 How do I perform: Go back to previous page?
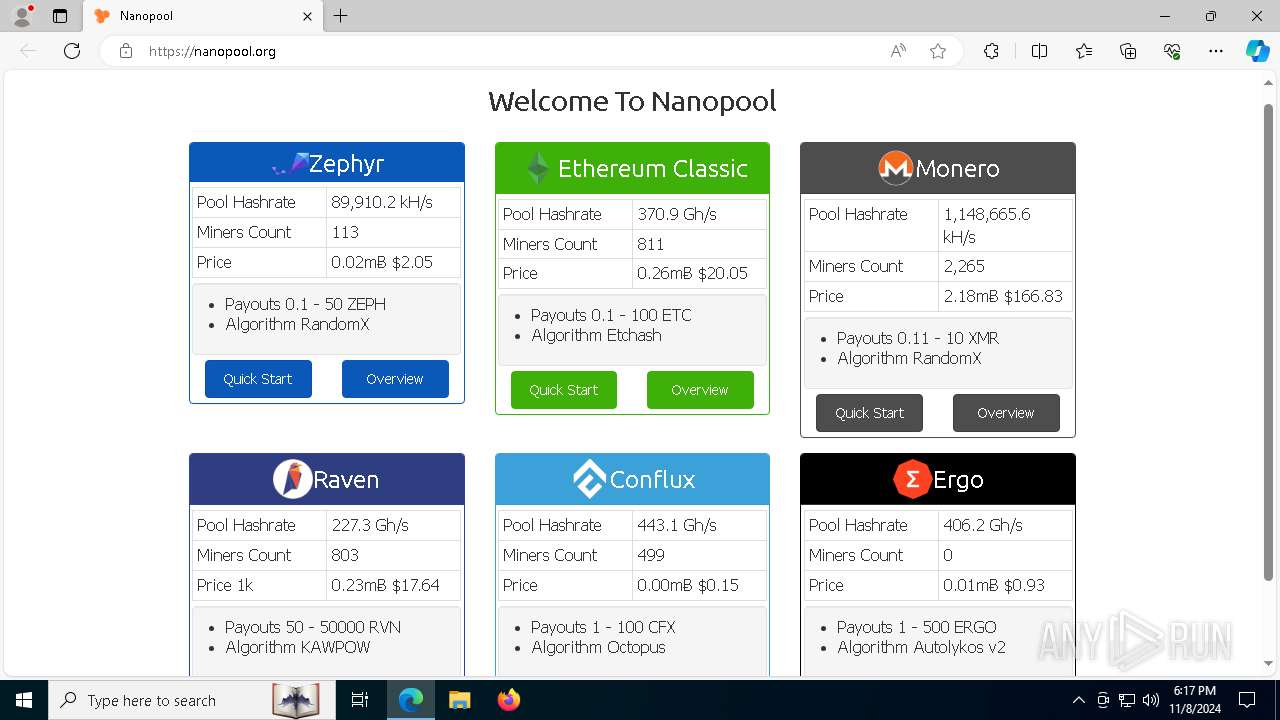tap(28, 51)
